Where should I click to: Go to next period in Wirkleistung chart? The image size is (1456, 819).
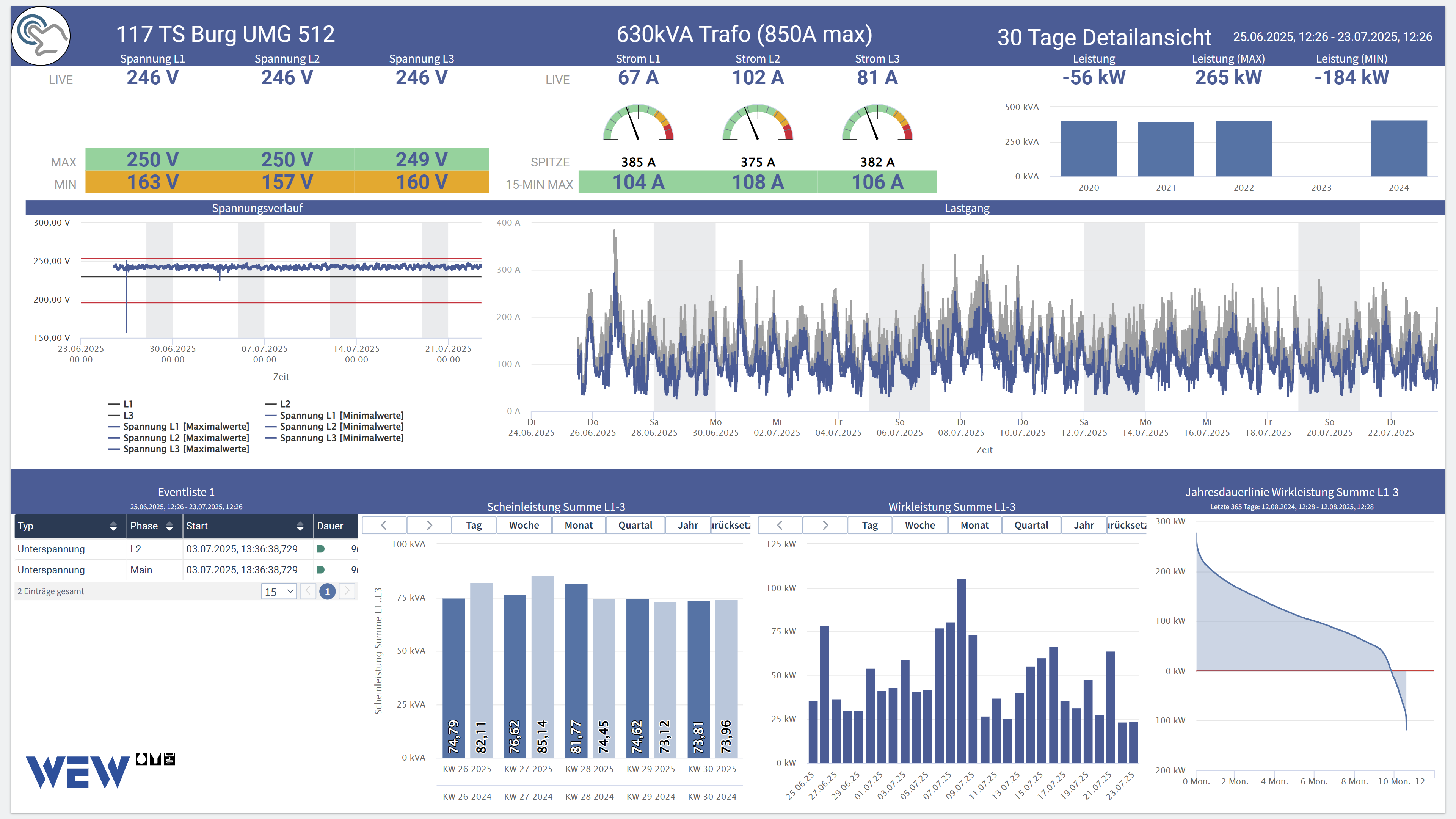(x=825, y=525)
